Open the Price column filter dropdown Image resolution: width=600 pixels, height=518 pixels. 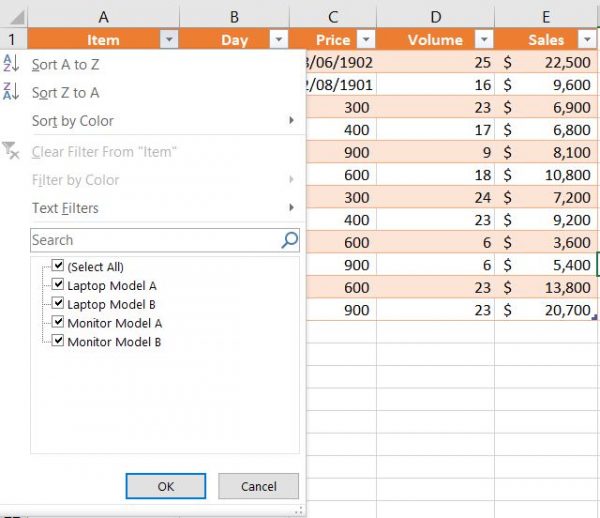(x=366, y=39)
